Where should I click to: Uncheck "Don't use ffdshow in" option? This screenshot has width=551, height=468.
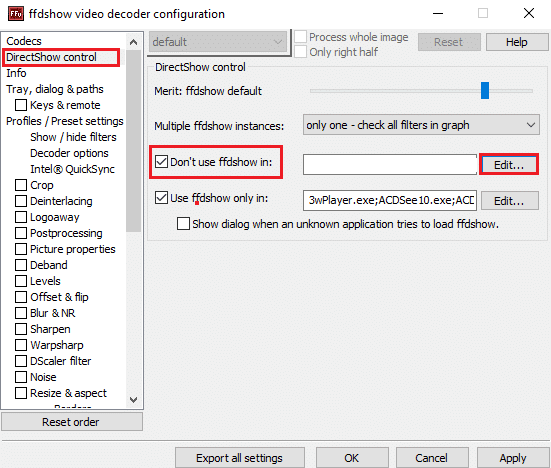click(161, 162)
